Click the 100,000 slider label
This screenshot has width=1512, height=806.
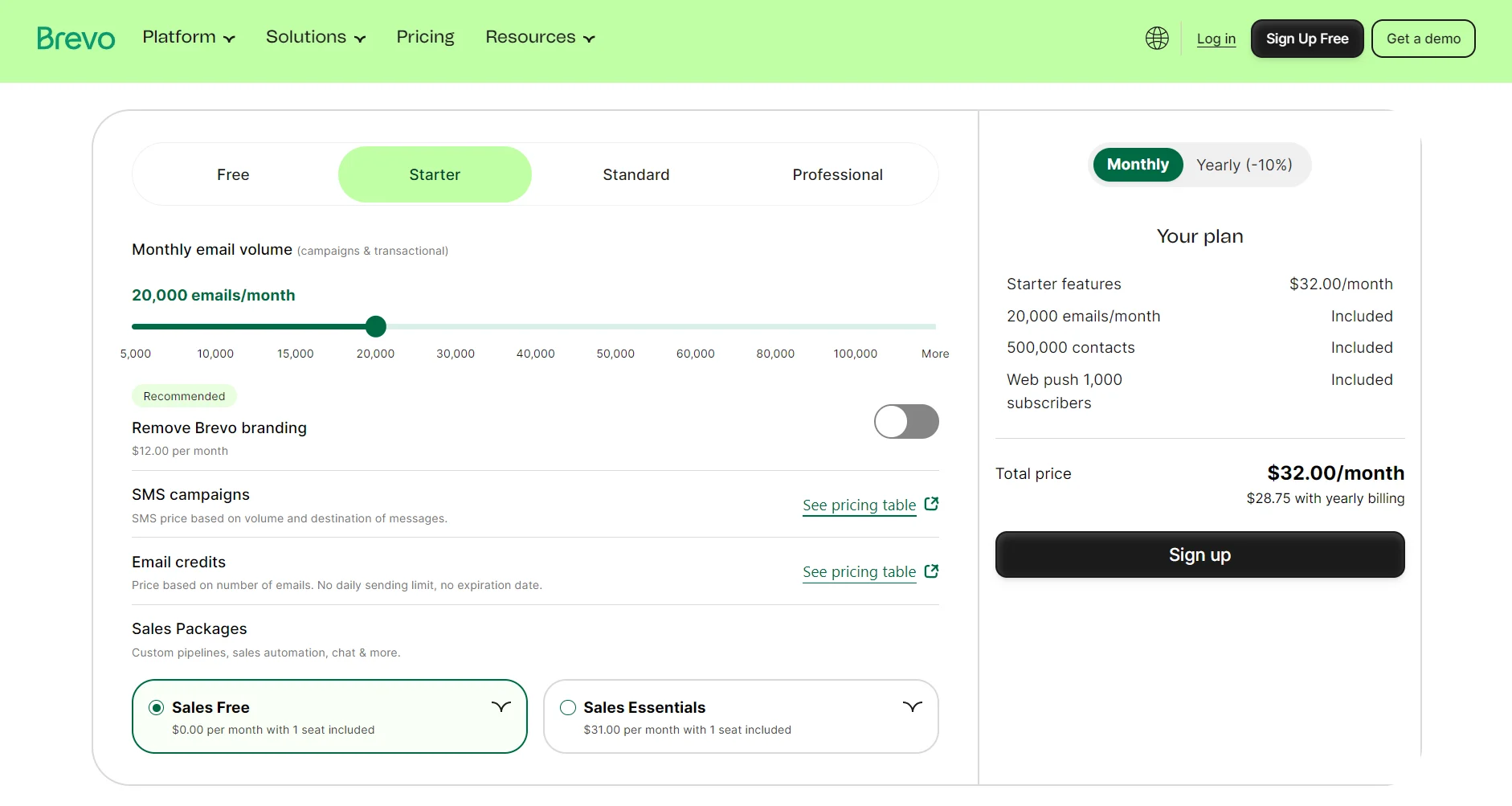(856, 354)
